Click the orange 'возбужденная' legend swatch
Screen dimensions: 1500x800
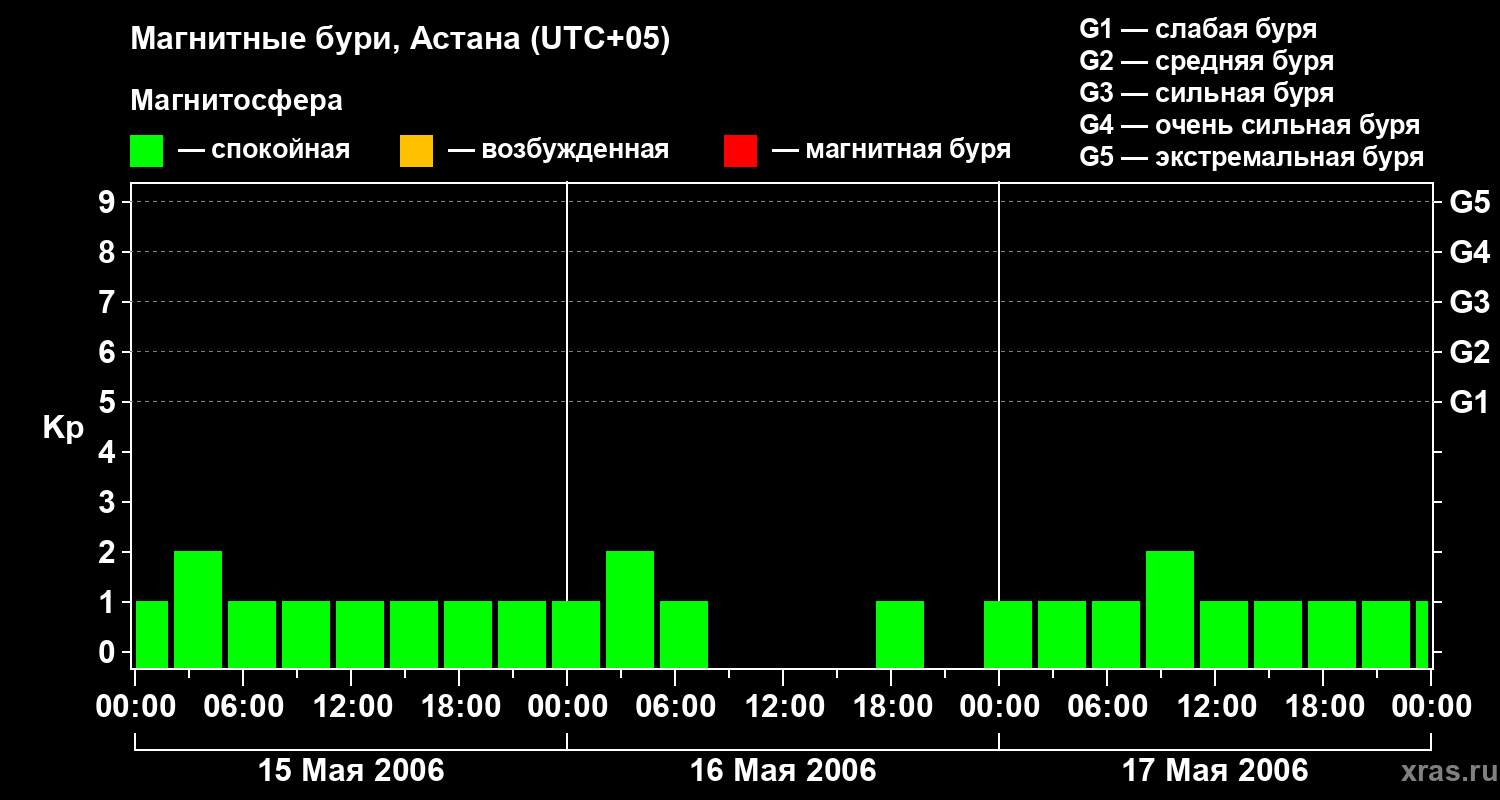[x=416, y=151]
